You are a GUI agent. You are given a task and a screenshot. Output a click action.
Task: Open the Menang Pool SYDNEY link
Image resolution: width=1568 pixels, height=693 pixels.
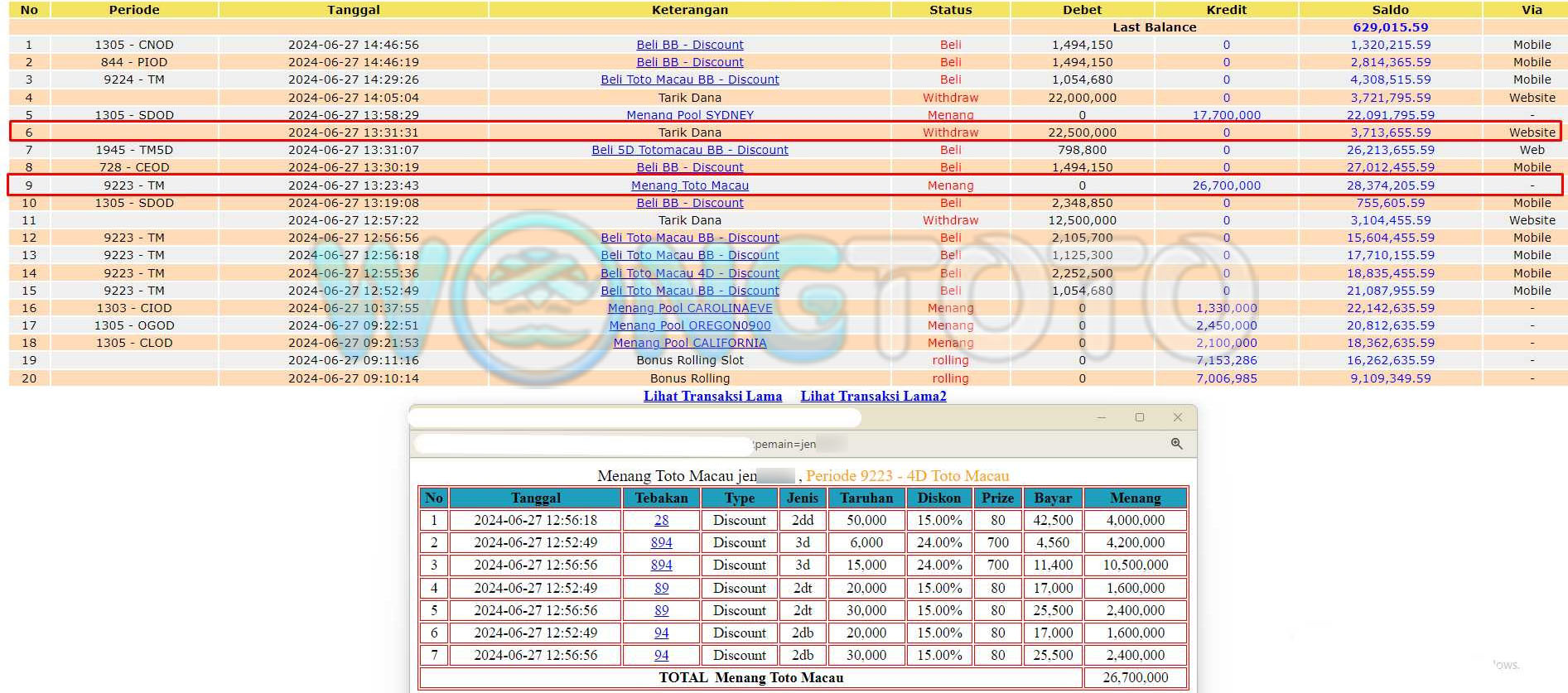click(689, 115)
